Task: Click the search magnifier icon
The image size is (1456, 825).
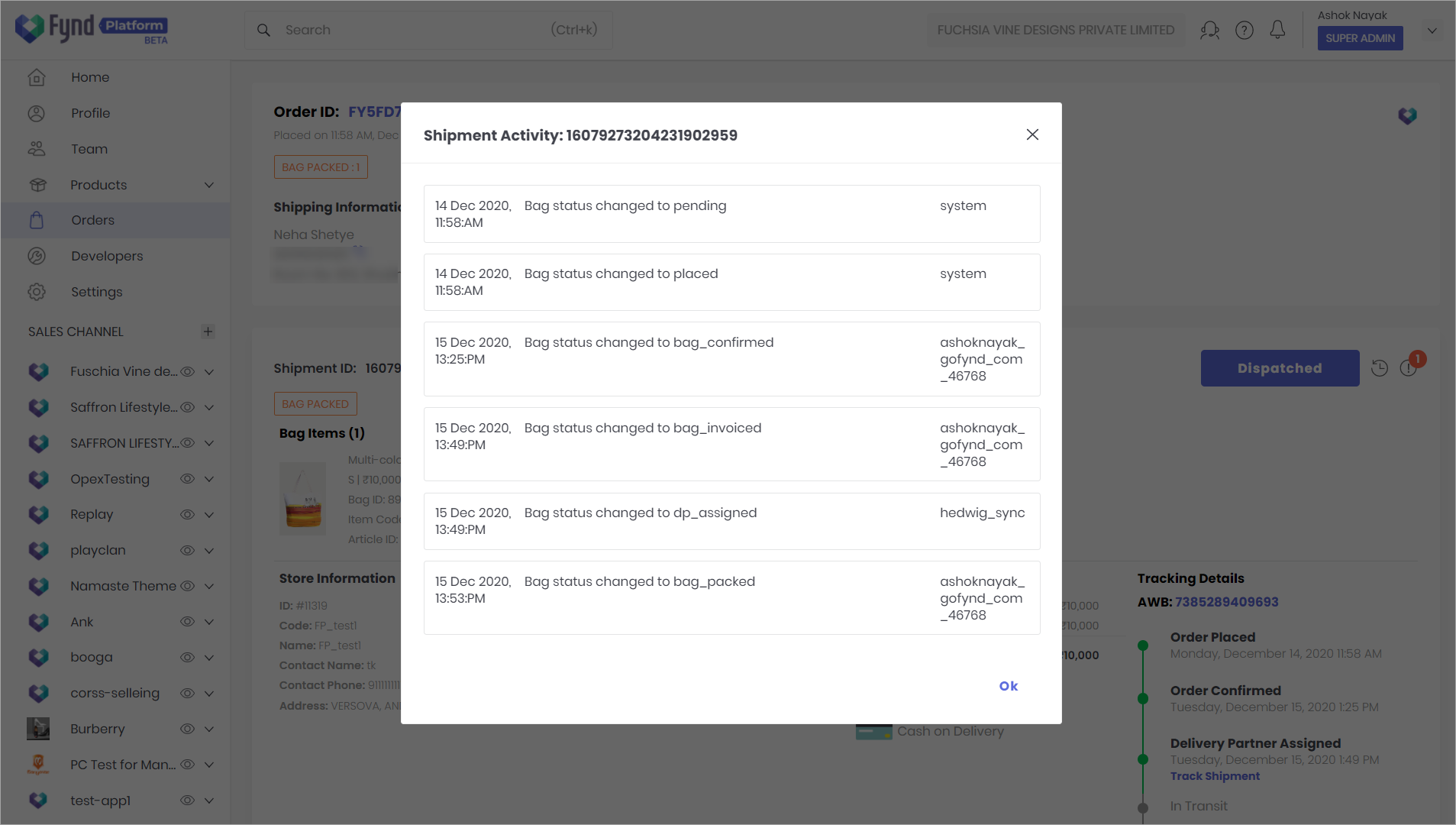Action: click(263, 30)
